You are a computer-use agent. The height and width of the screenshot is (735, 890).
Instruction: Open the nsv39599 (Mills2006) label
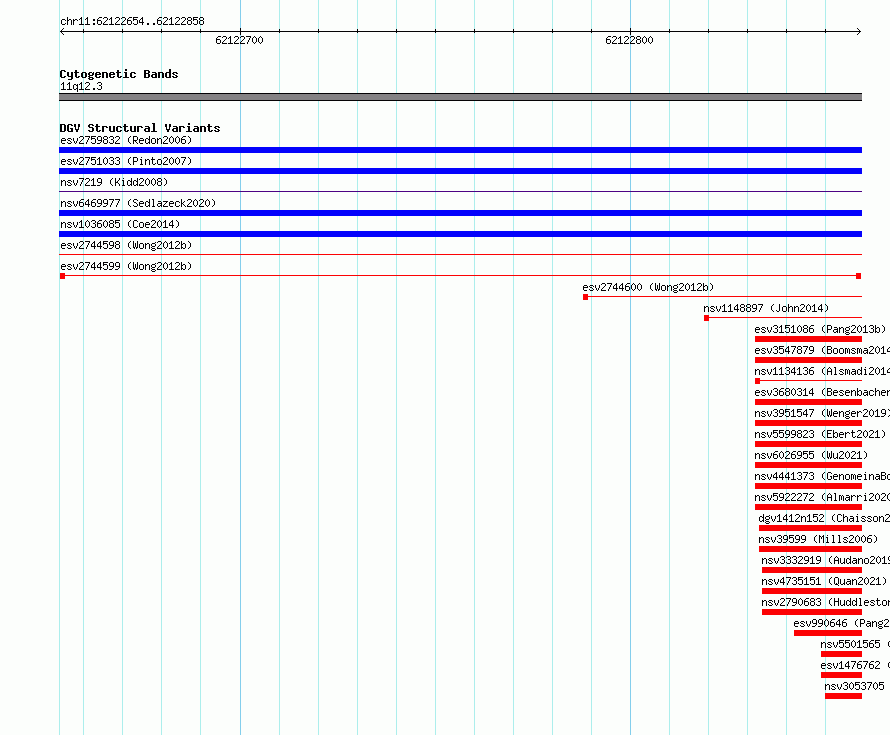(818, 539)
